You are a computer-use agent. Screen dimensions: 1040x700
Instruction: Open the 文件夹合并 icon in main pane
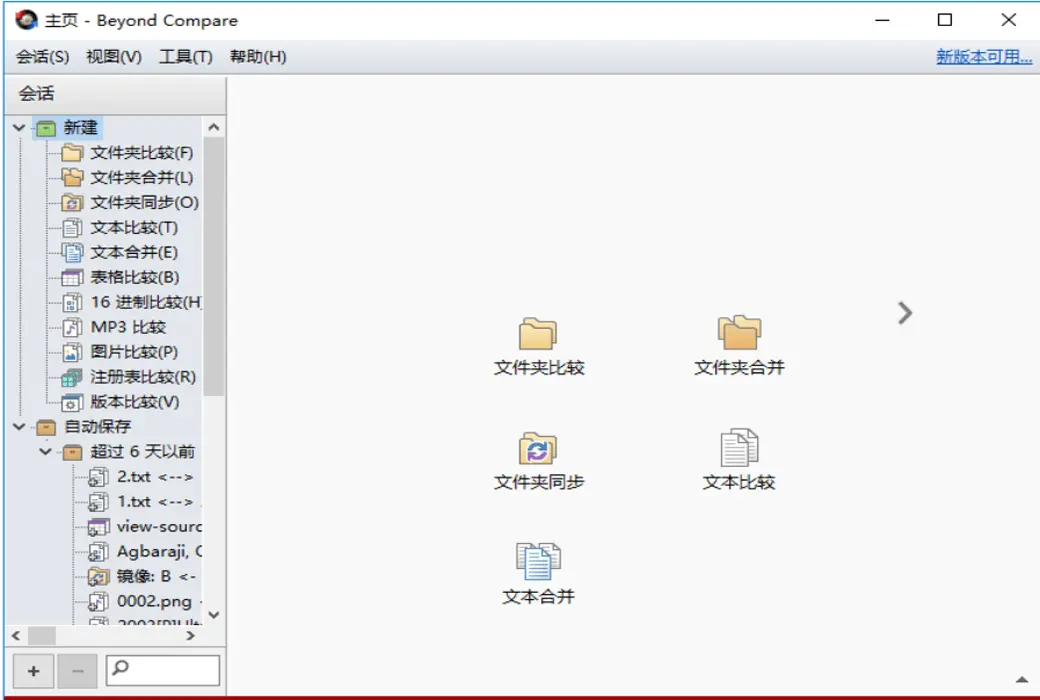click(x=739, y=347)
